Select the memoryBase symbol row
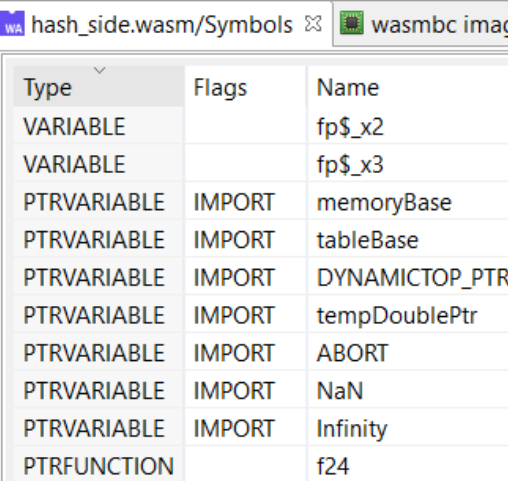Viewport: 508px width, 481px height. pos(261,202)
